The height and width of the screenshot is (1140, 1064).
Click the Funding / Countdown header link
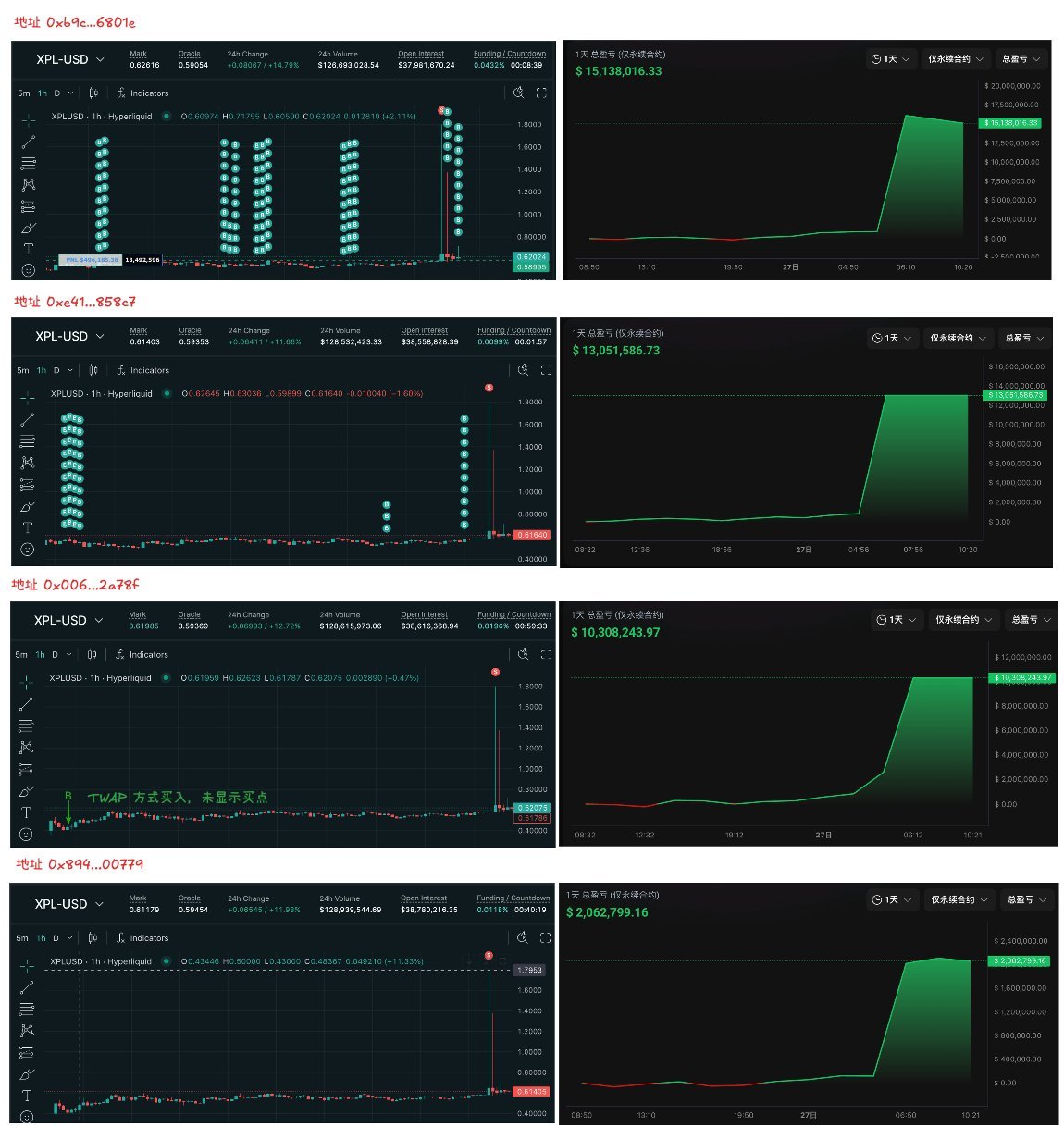tap(510, 54)
